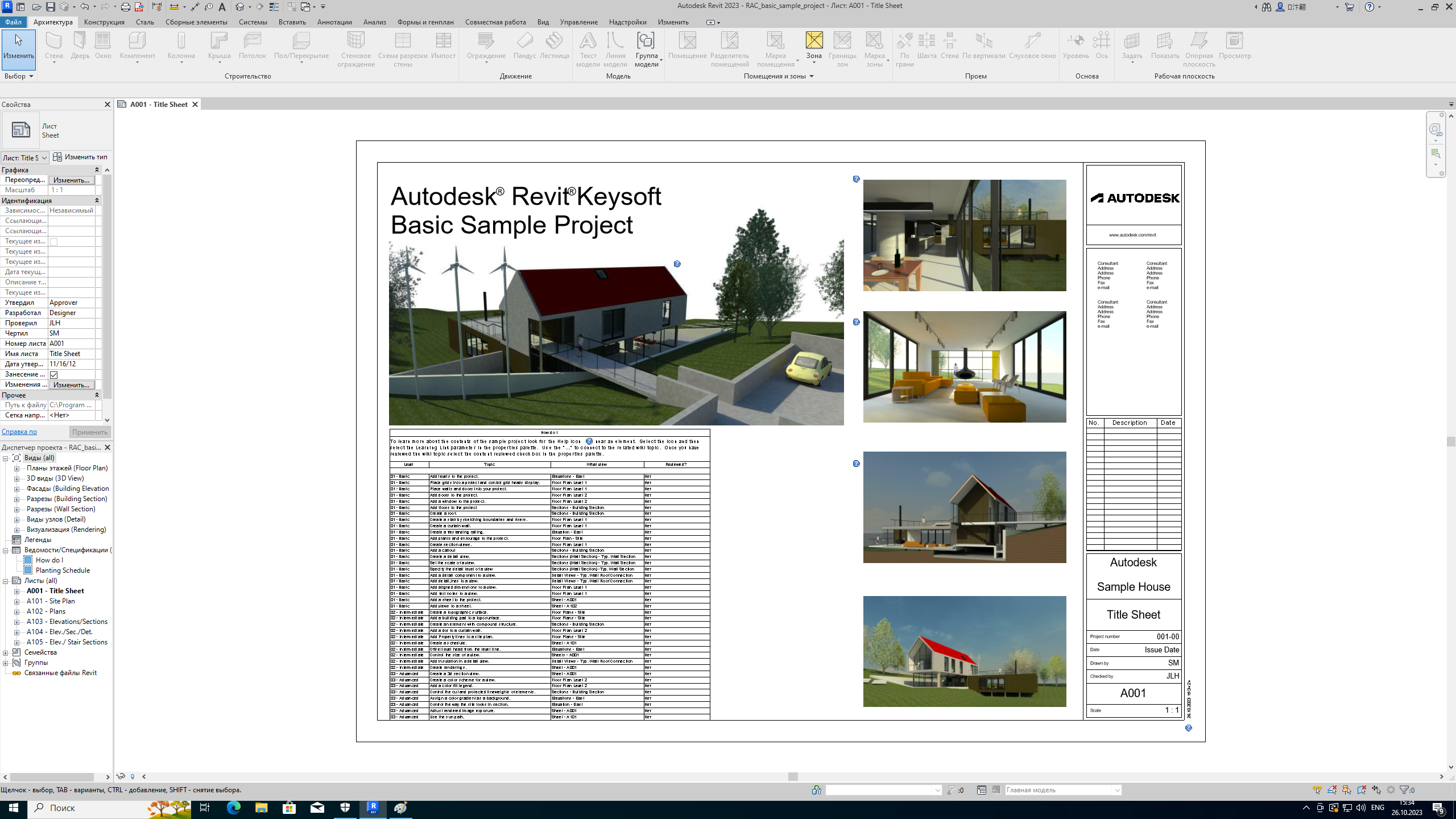Screen dimensions: 1456x819
Task: Click the Print icon in quick access toolbar
Action: [x=125, y=7]
